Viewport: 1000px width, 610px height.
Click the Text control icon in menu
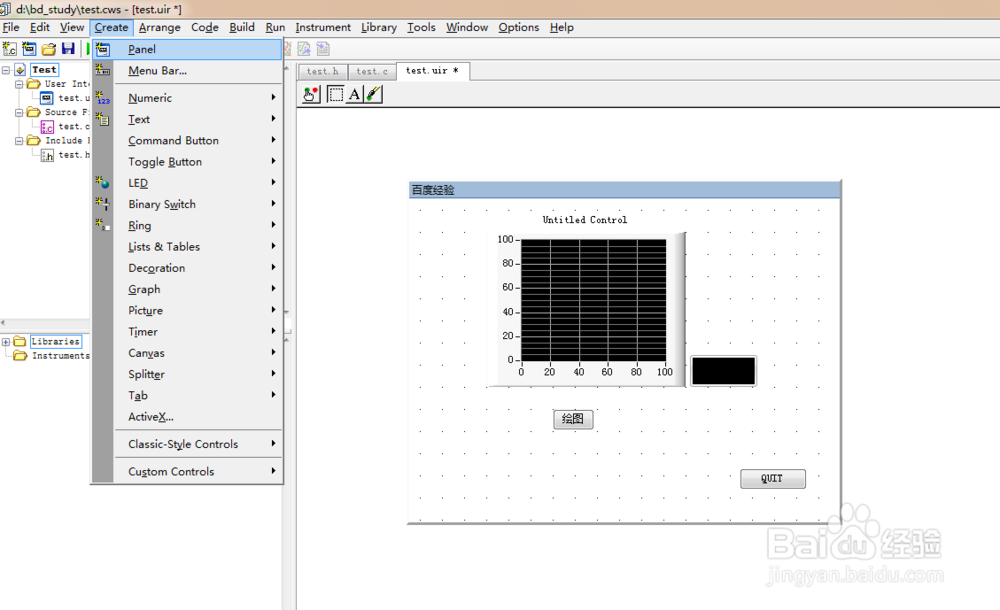coord(103,119)
